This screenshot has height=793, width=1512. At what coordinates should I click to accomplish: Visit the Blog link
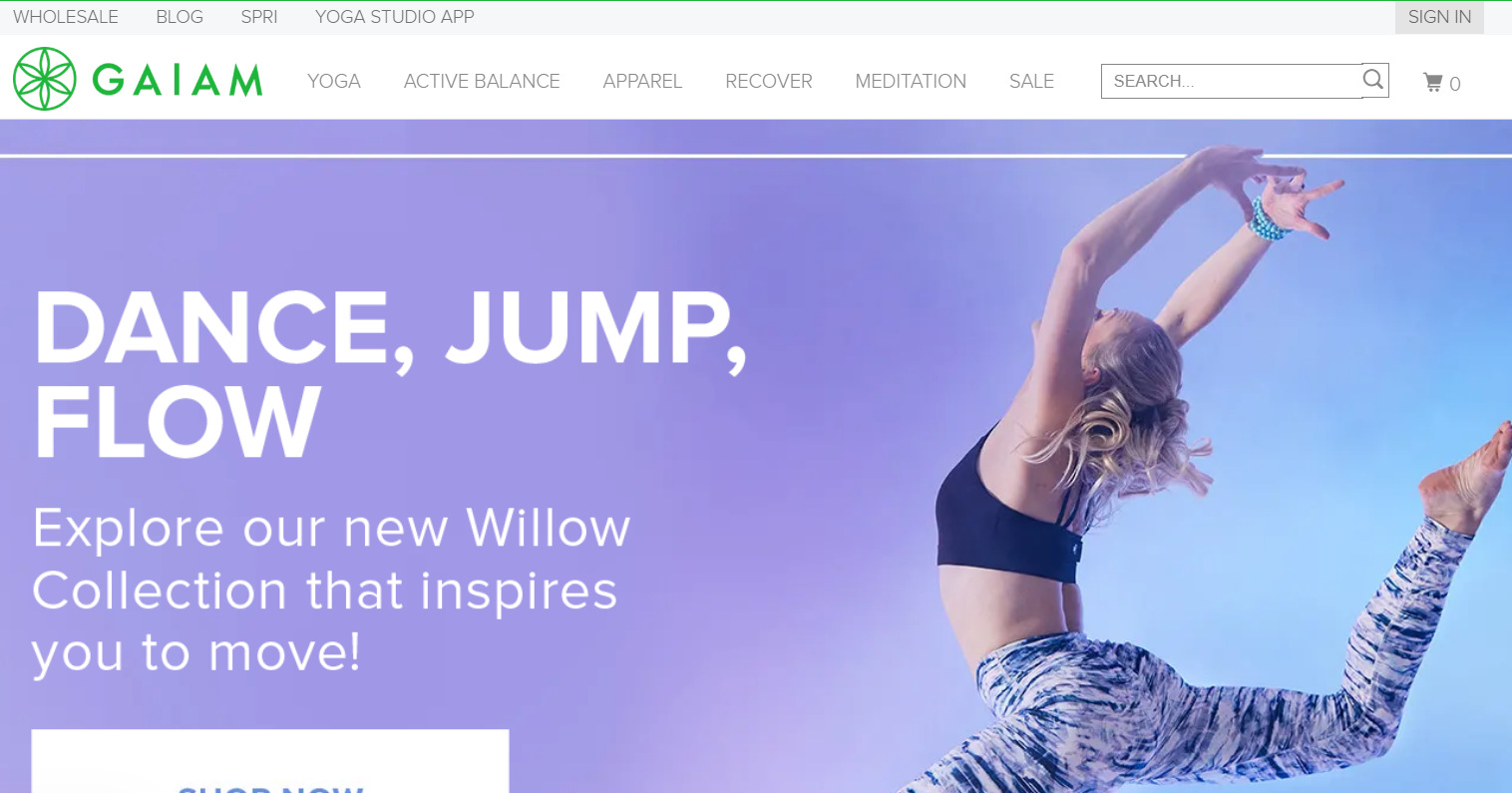coord(180,17)
